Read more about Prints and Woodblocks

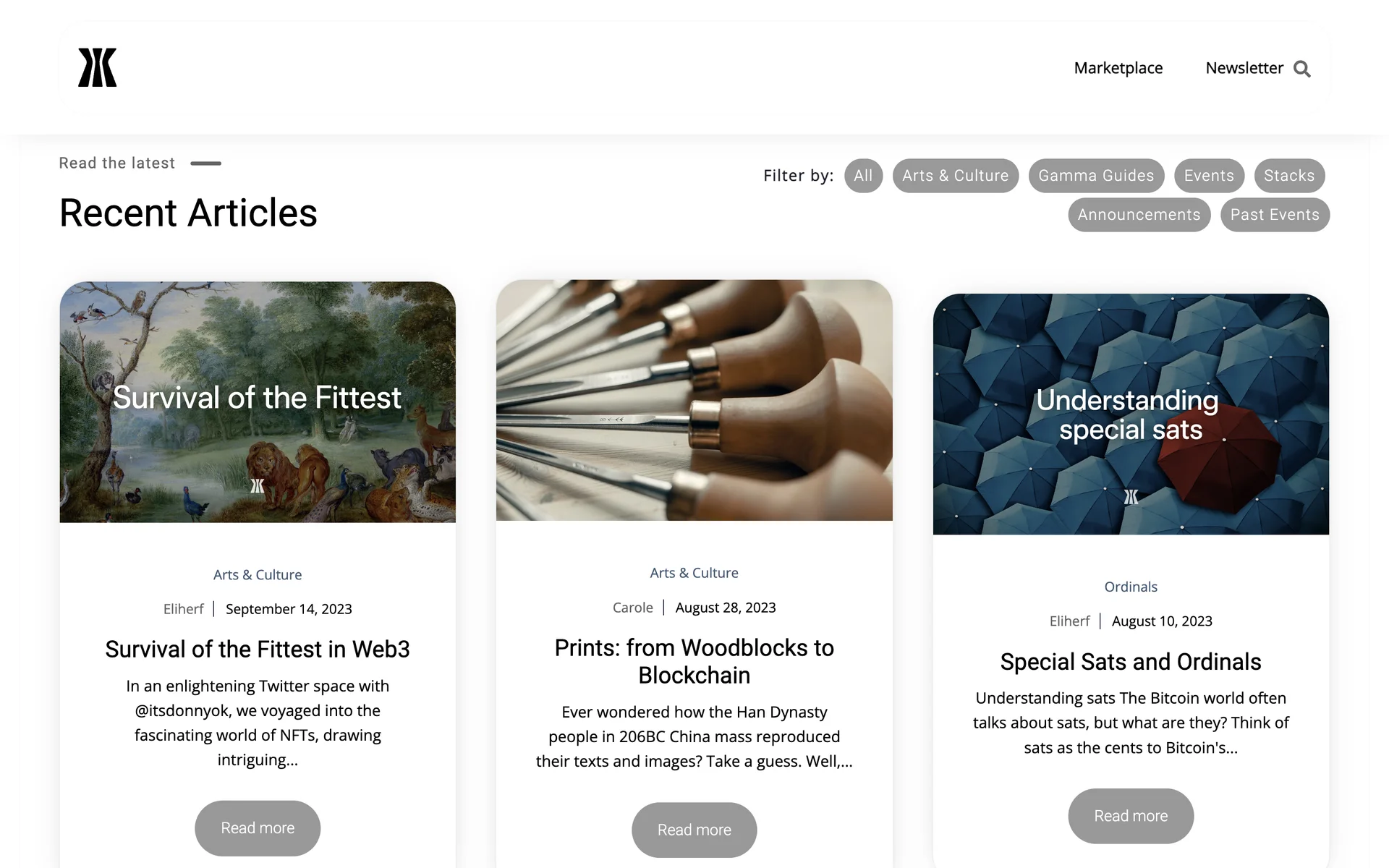coord(694,830)
